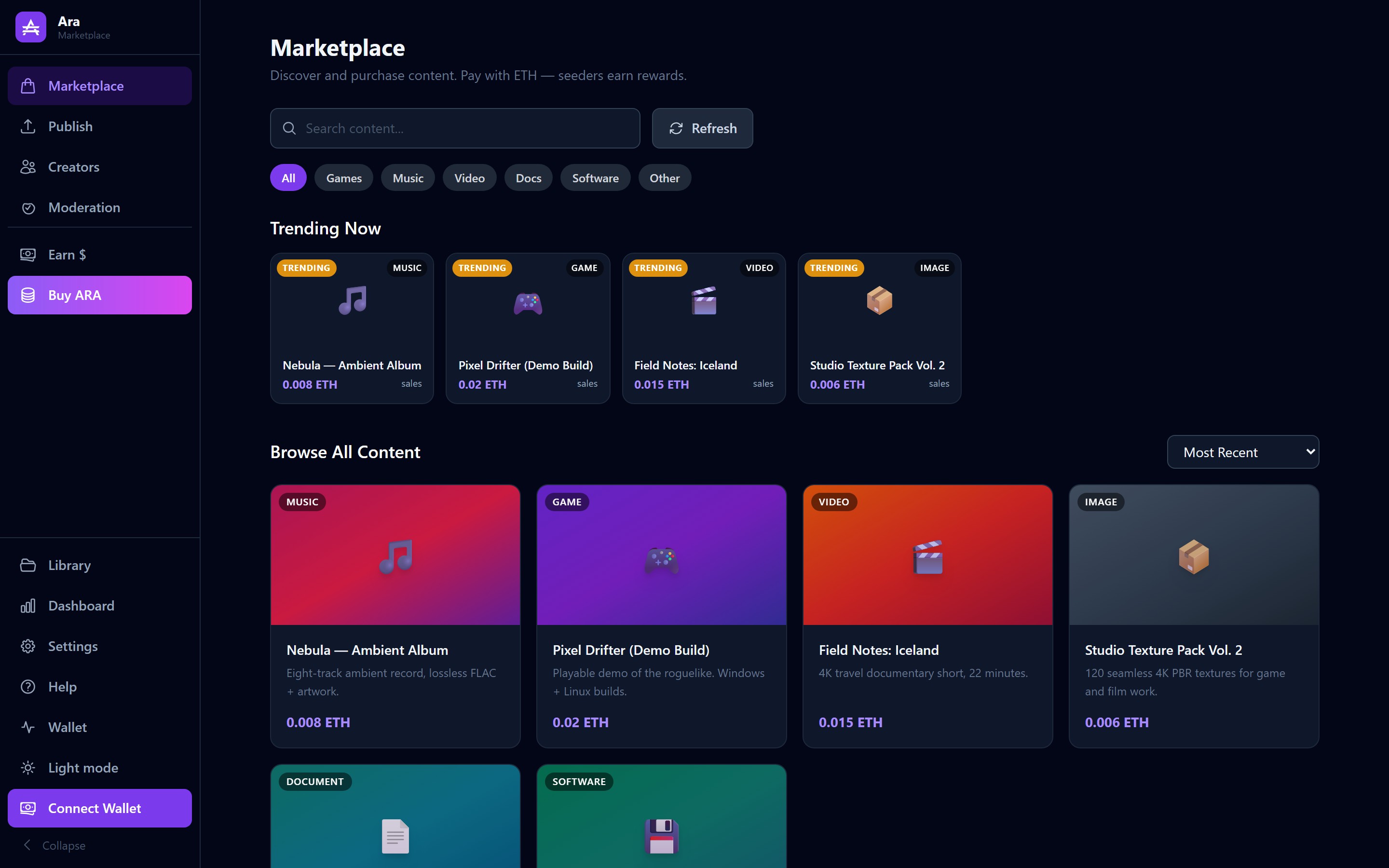This screenshot has height=868, width=1389.
Task: Click the MUSIC tag on browse card
Action: [302, 502]
